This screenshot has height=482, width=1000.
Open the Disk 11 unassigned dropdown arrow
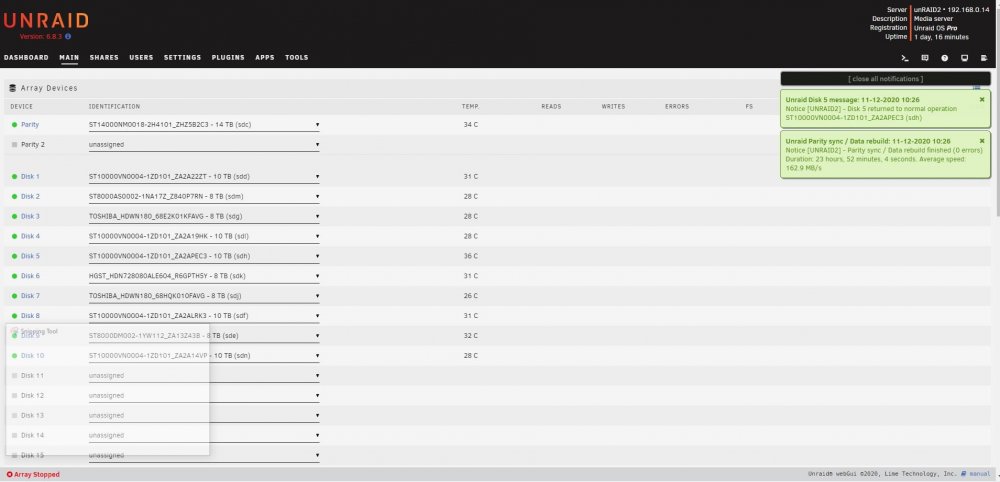[318, 376]
